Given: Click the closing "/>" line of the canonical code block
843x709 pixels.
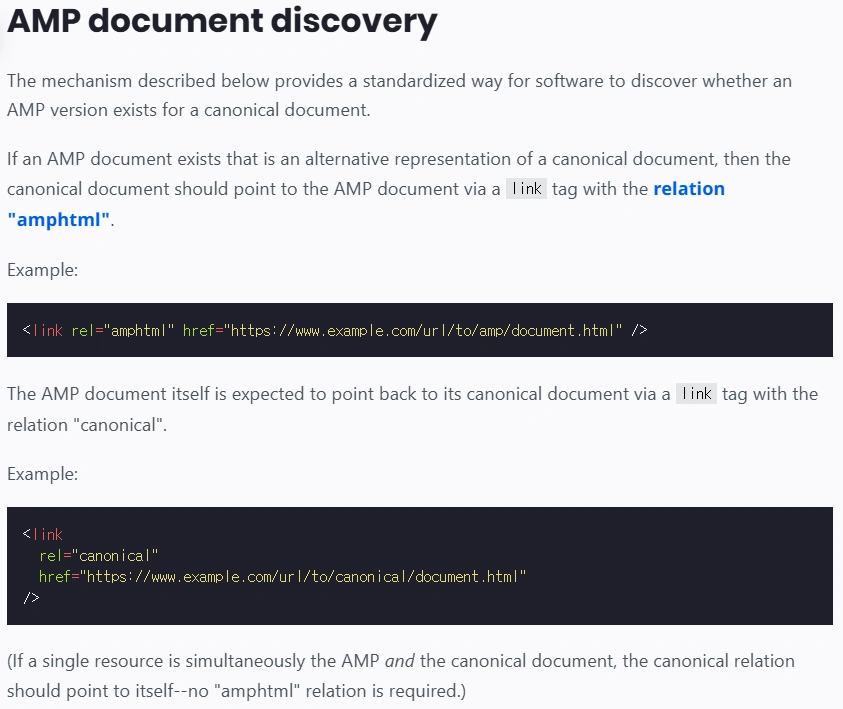Looking at the screenshot, I should (31, 597).
